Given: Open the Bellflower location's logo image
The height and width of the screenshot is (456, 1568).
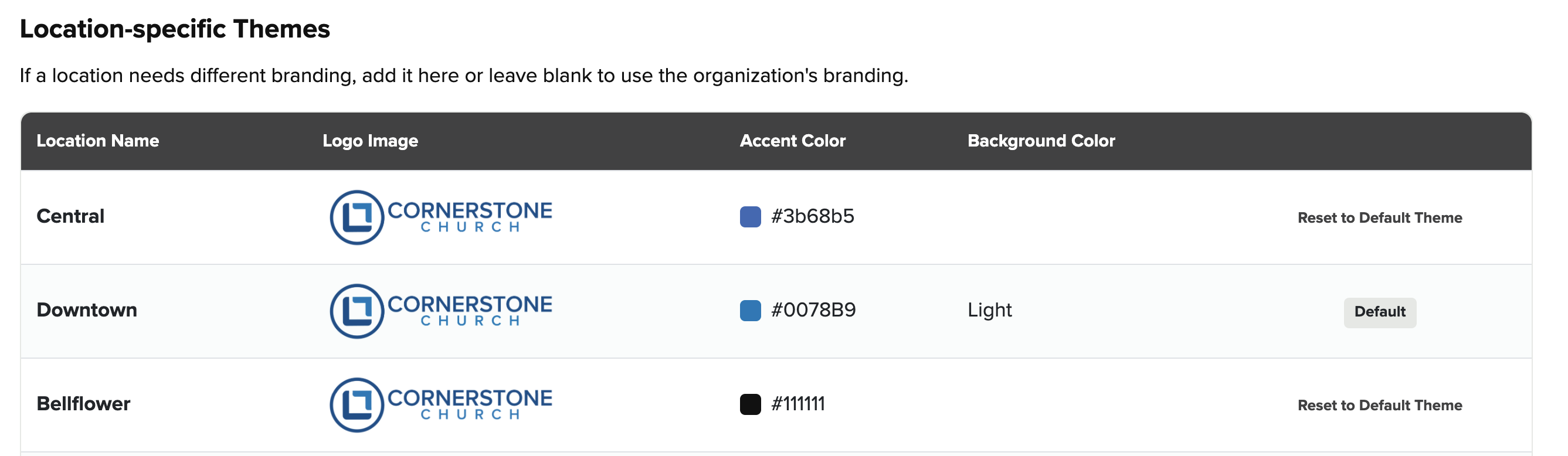Looking at the screenshot, I should [x=441, y=405].
